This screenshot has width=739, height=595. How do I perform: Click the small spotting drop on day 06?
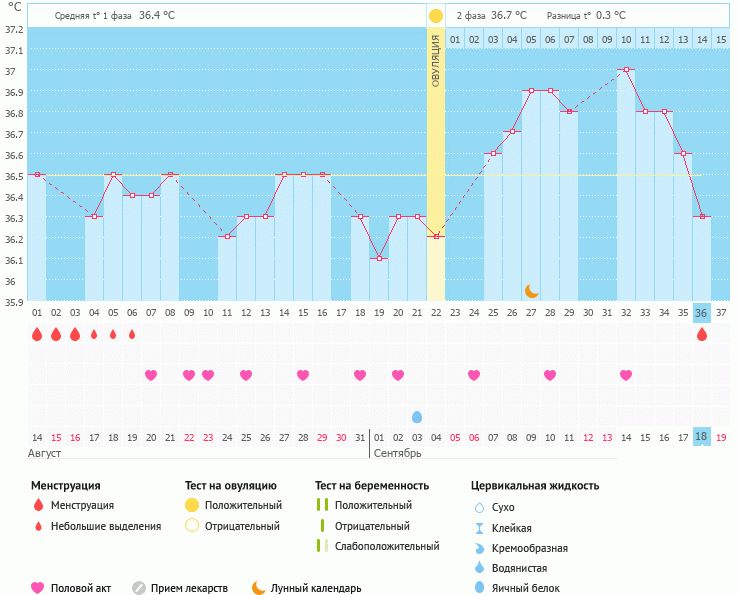pos(132,334)
